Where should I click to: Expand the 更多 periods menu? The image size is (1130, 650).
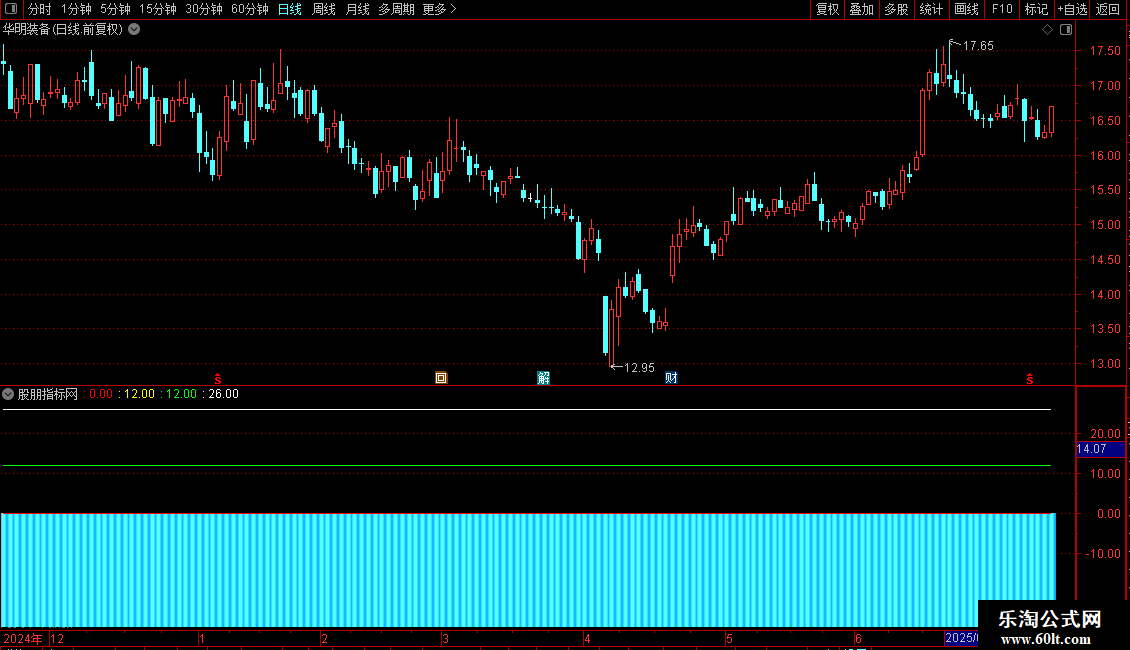[x=439, y=9]
